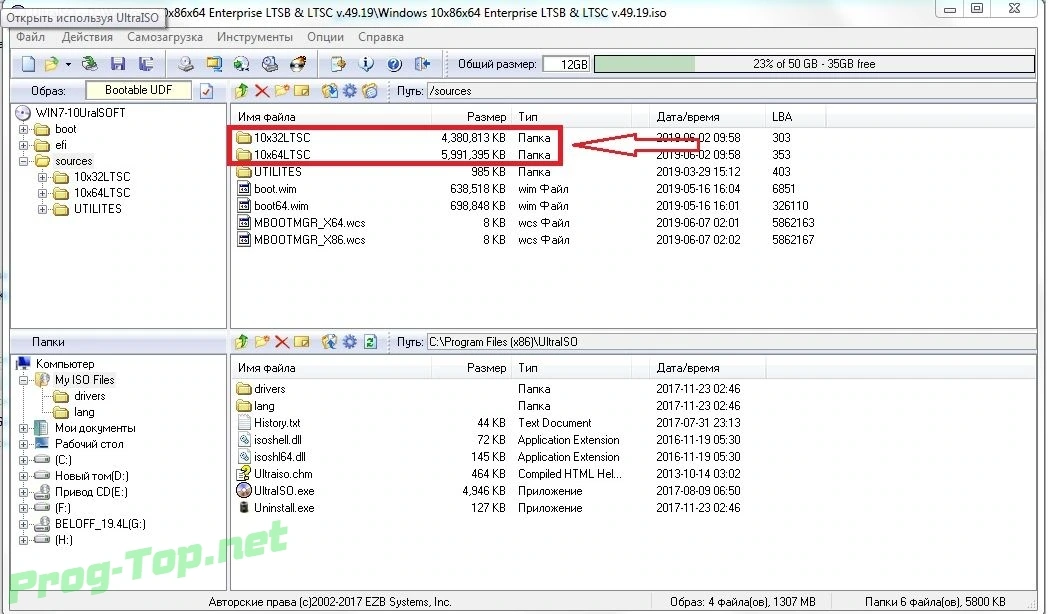Create new folder in image pane toolbar
Screen dimensions: 1049x614
click(282, 91)
